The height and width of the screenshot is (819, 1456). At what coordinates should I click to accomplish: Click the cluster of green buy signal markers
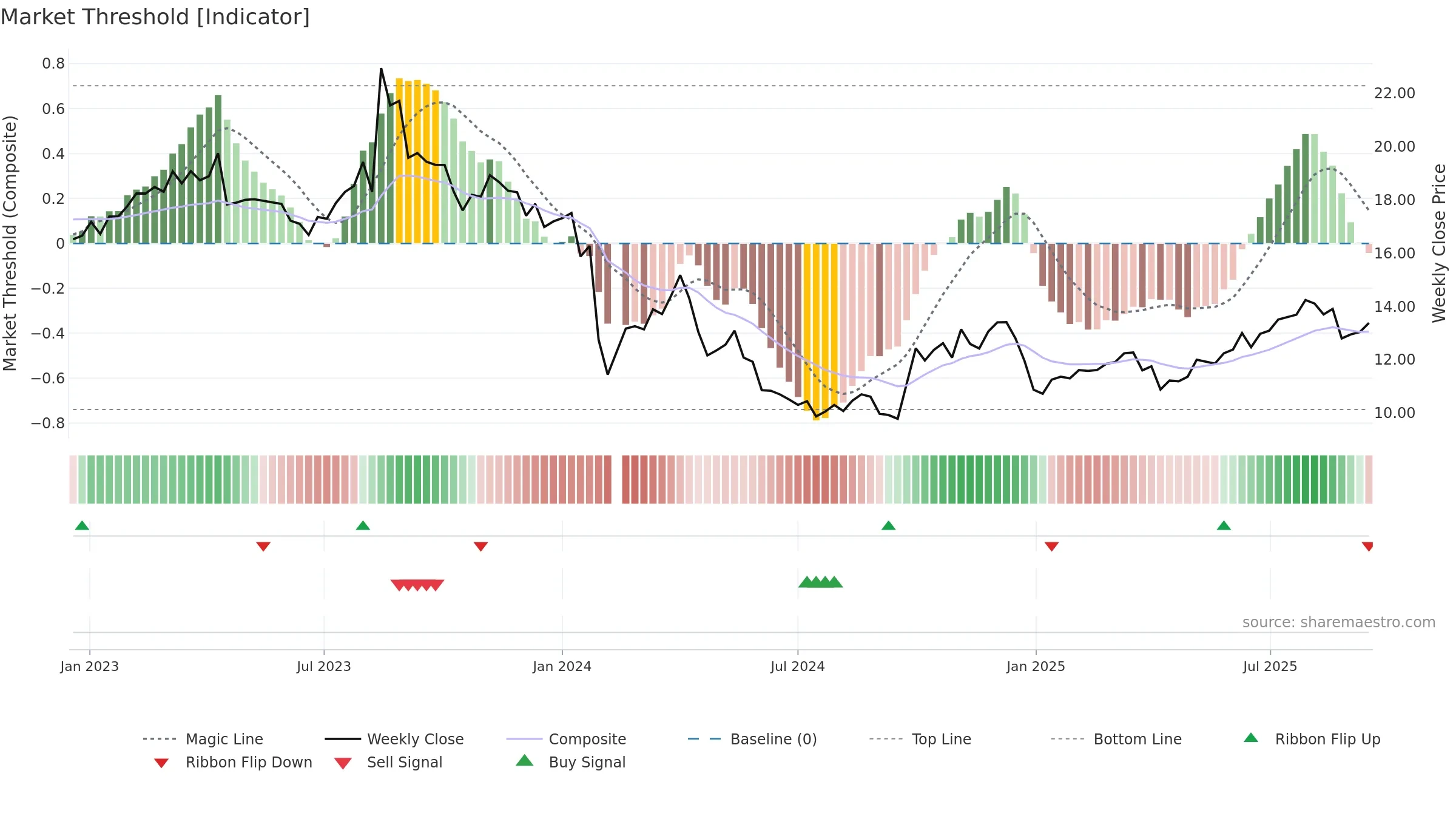[x=820, y=582]
